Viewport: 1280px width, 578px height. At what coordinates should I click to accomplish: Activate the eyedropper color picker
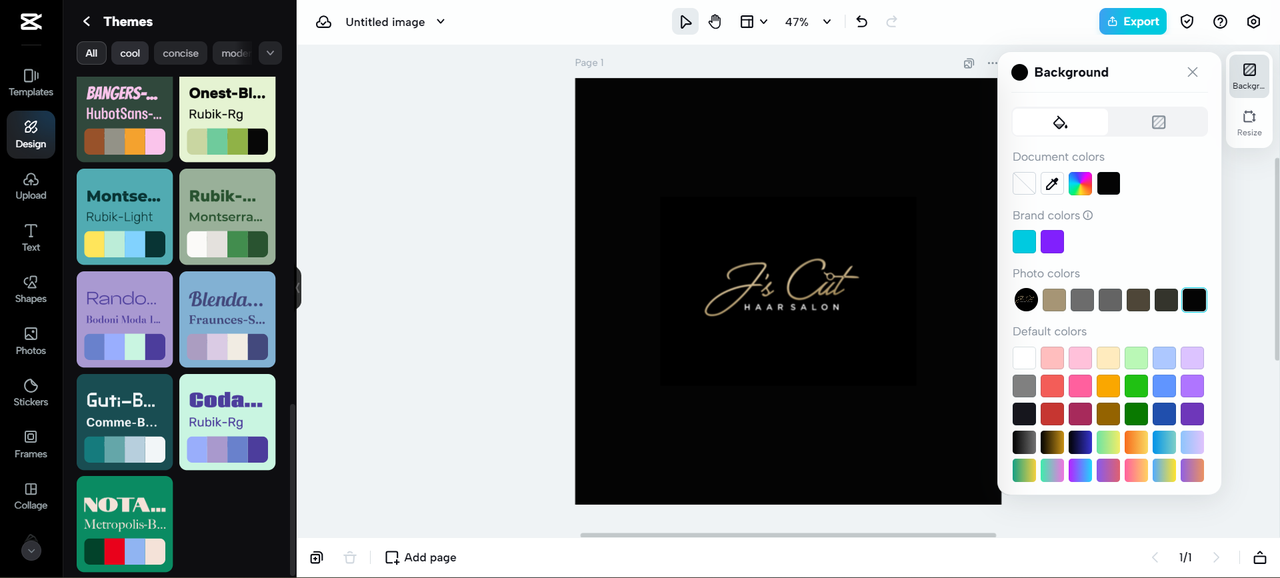click(x=1052, y=183)
